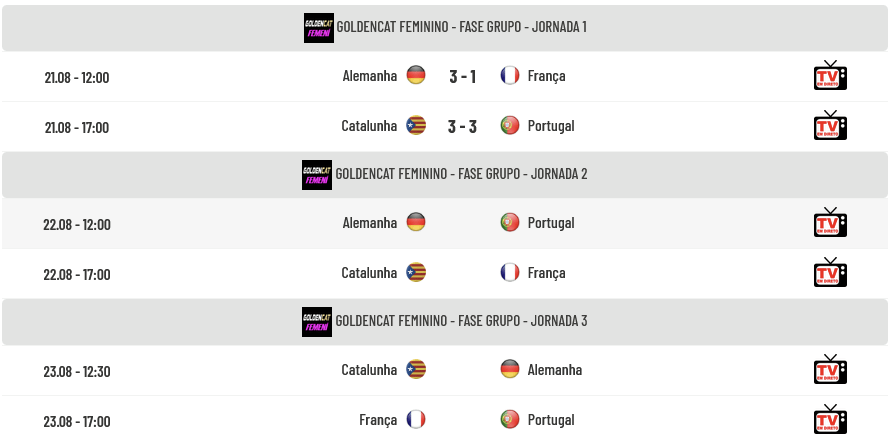Open TV icon for Catalunha vs Alemanha
The height and width of the screenshot is (446, 889).
830,369
